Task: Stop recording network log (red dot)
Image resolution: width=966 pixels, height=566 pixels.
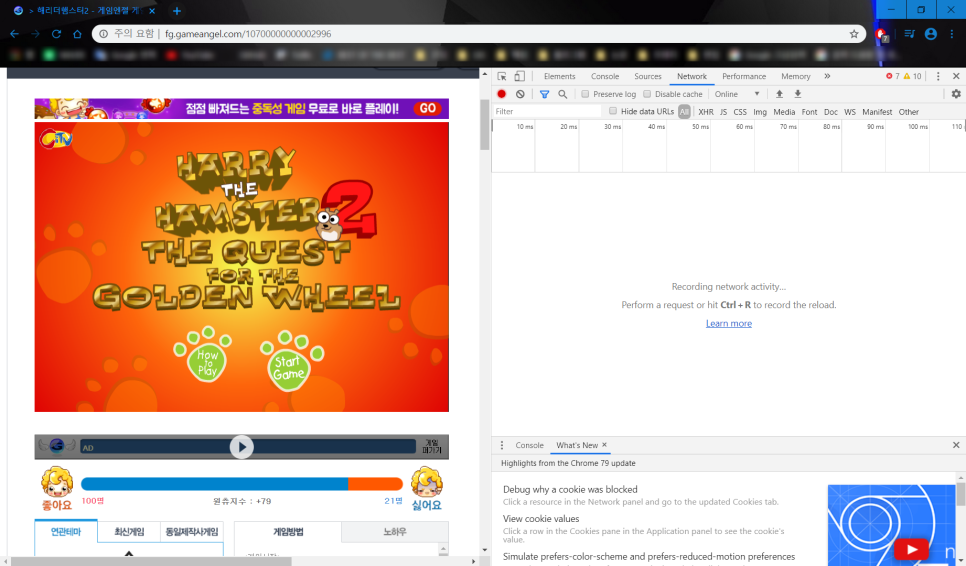Action: (x=501, y=94)
